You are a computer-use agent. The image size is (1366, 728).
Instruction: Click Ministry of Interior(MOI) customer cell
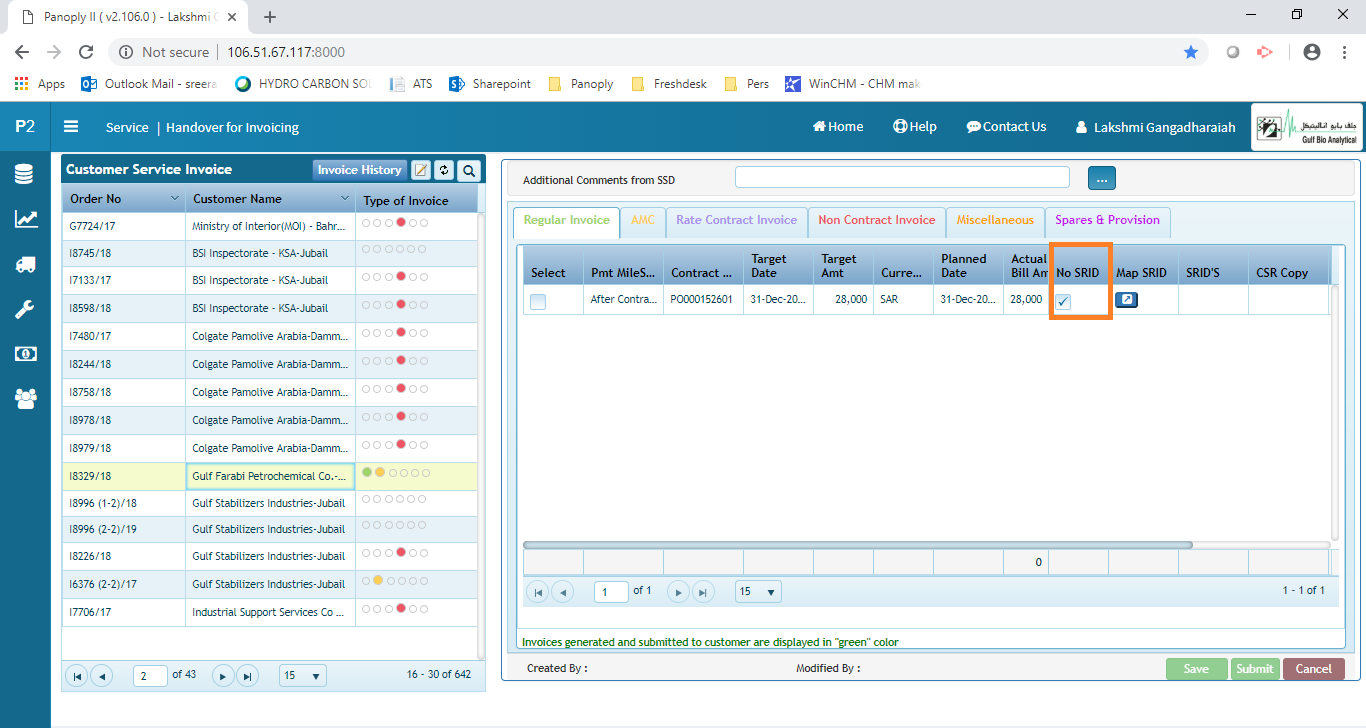point(270,226)
